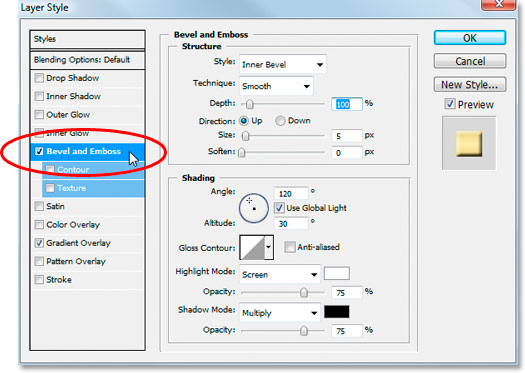Open the black shadow color swatch
The width and height of the screenshot is (525, 373).
[x=336, y=311]
